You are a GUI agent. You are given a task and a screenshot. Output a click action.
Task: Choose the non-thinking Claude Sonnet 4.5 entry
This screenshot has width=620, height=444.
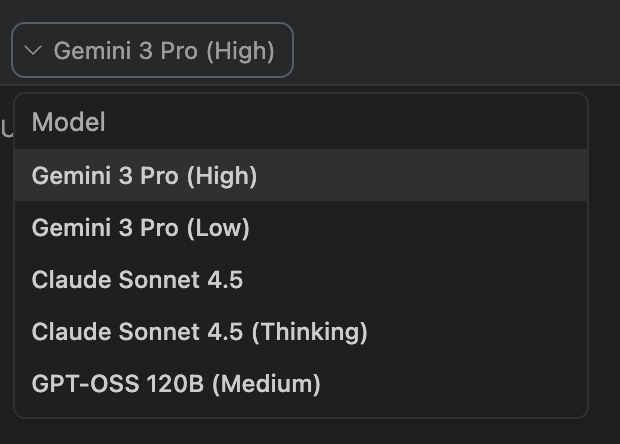click(138, 280)
